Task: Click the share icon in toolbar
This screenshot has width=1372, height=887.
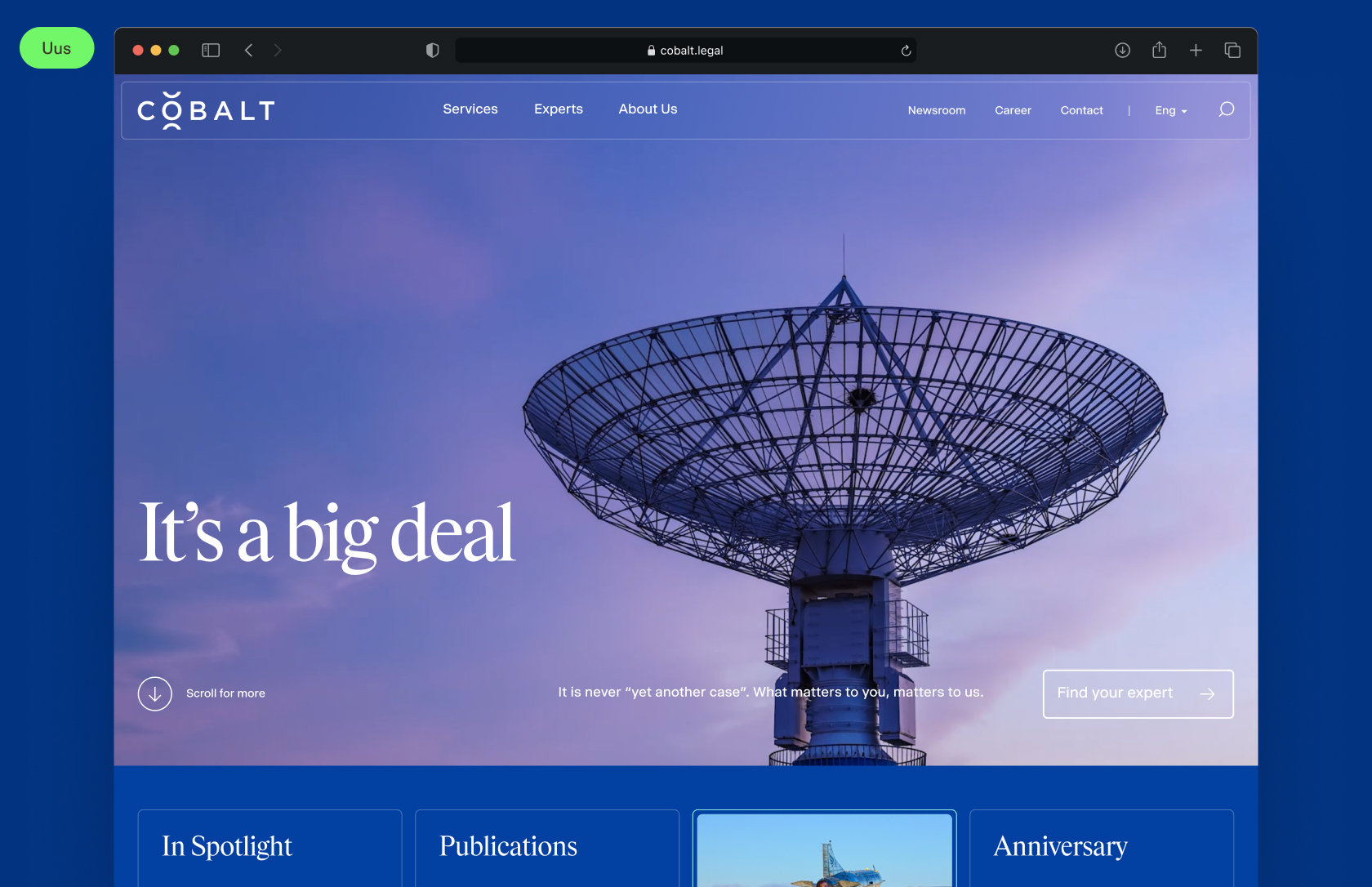Action: coord(1159,51)
